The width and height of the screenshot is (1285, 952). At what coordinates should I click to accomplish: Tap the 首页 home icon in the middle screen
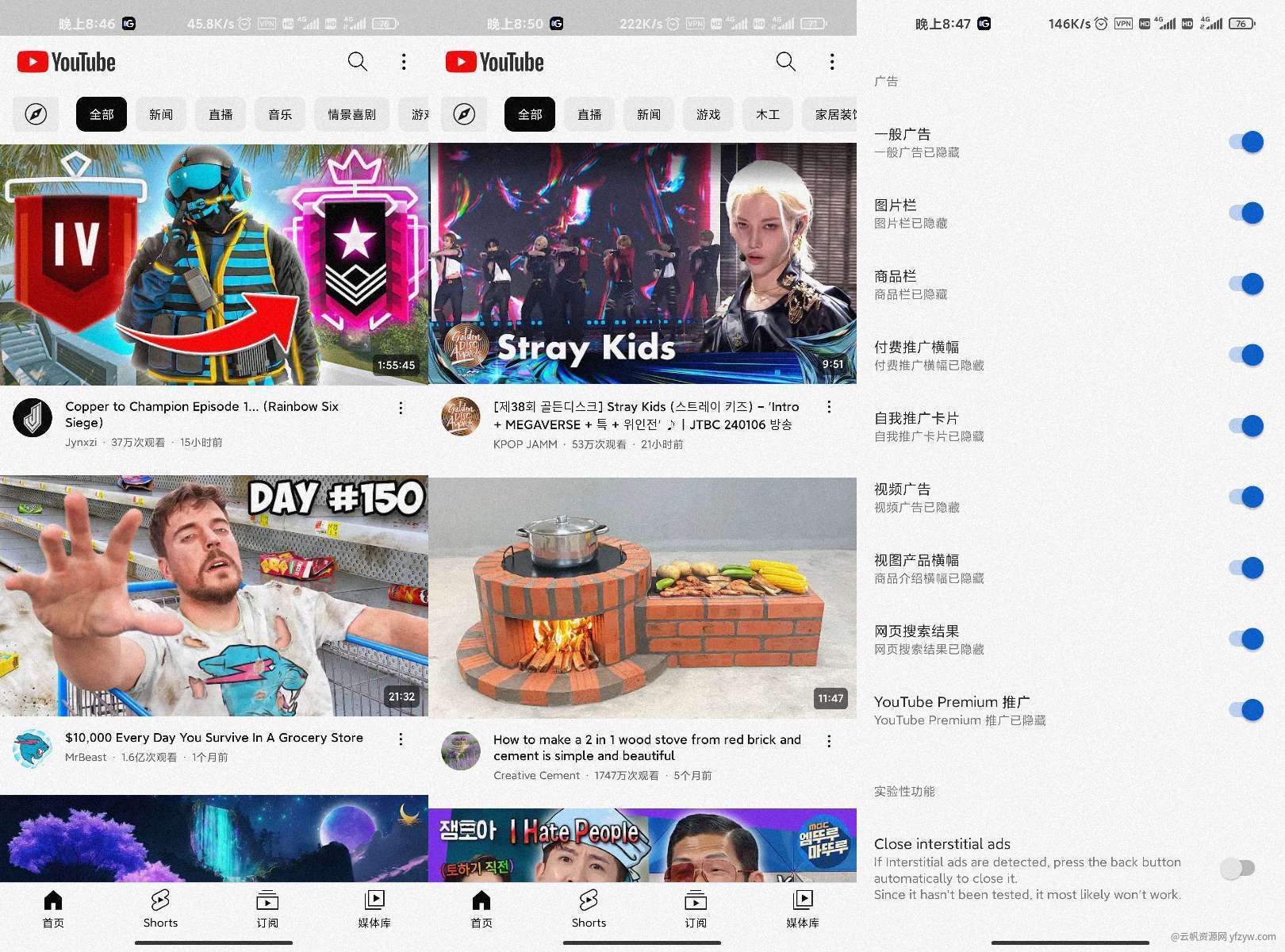(x=481, y=909)
